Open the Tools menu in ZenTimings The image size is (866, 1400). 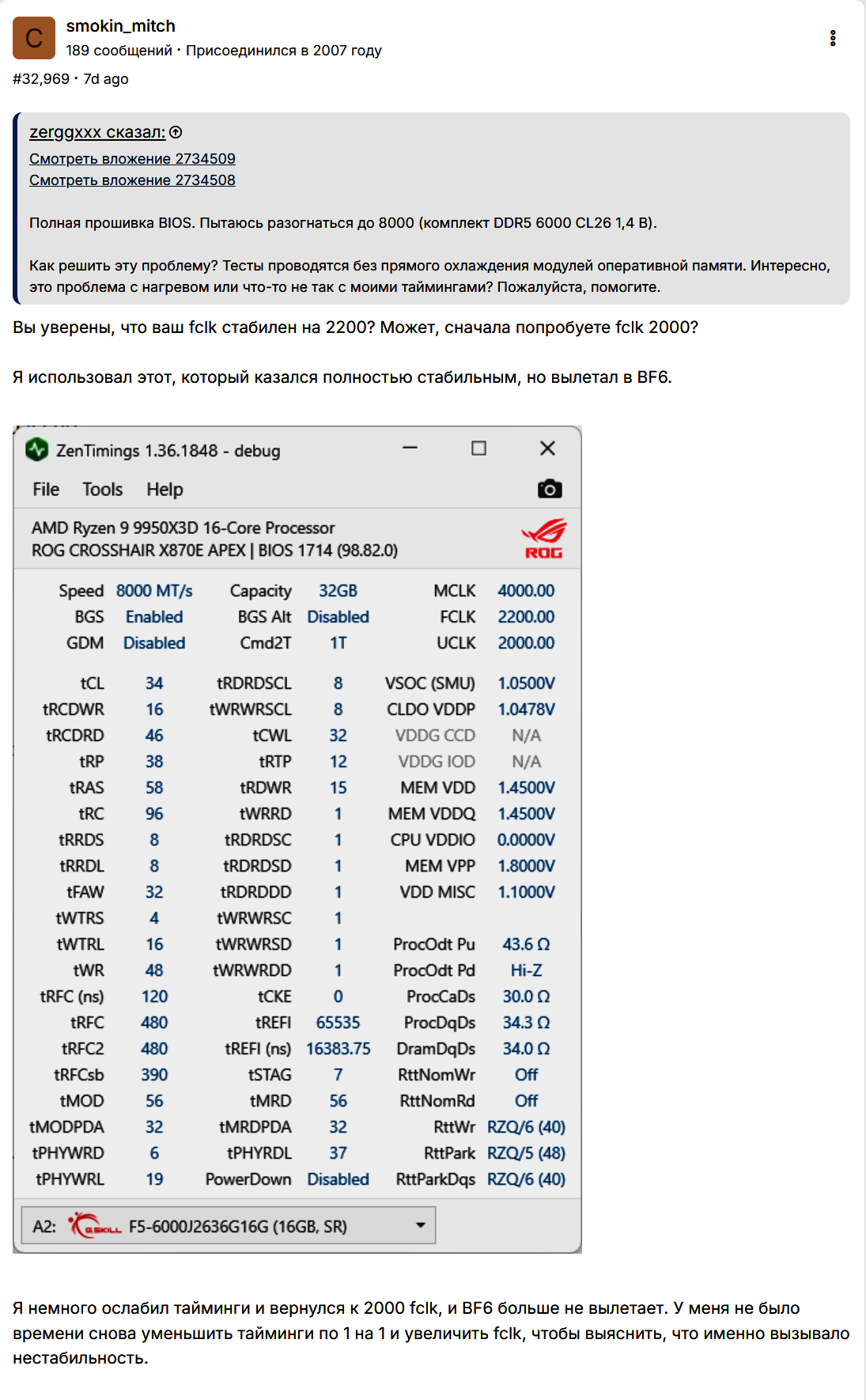[x=103, y=490]
